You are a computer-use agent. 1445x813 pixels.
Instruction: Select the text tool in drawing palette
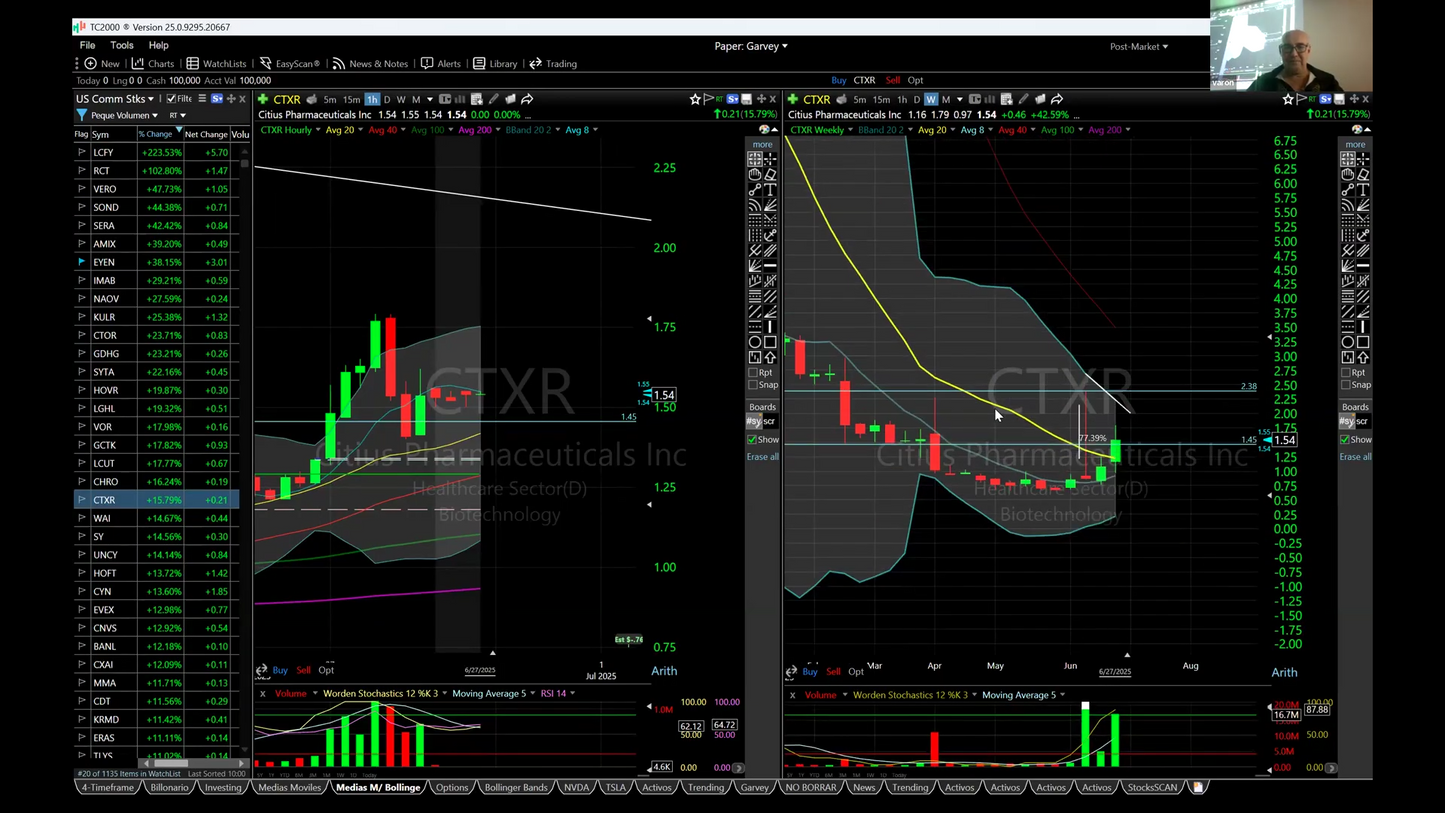click(770, 190)
